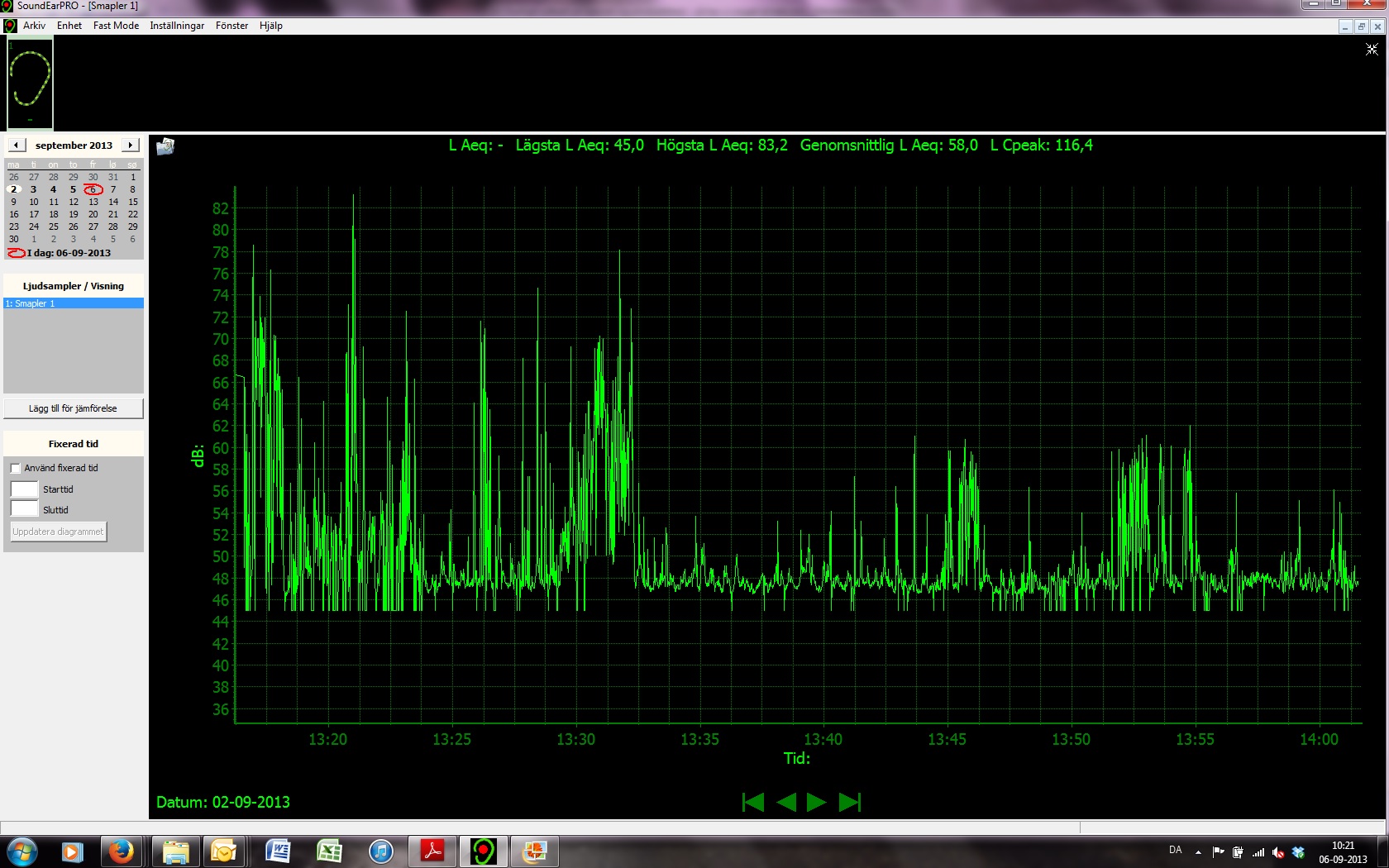Jump to first sample with skip-back arrow
The width and height of the screenshot is (1389, 868).
coord(753,802)
